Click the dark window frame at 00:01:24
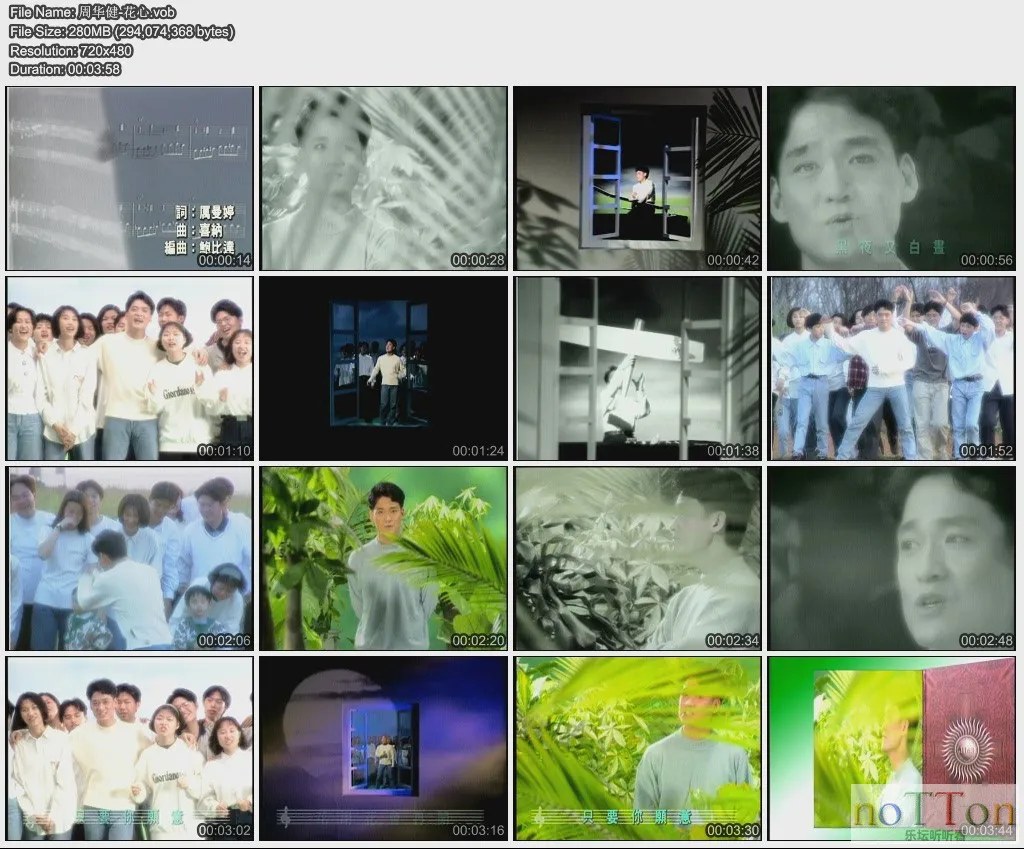The height and width of the screenshot is (849, 1024). 384,368
